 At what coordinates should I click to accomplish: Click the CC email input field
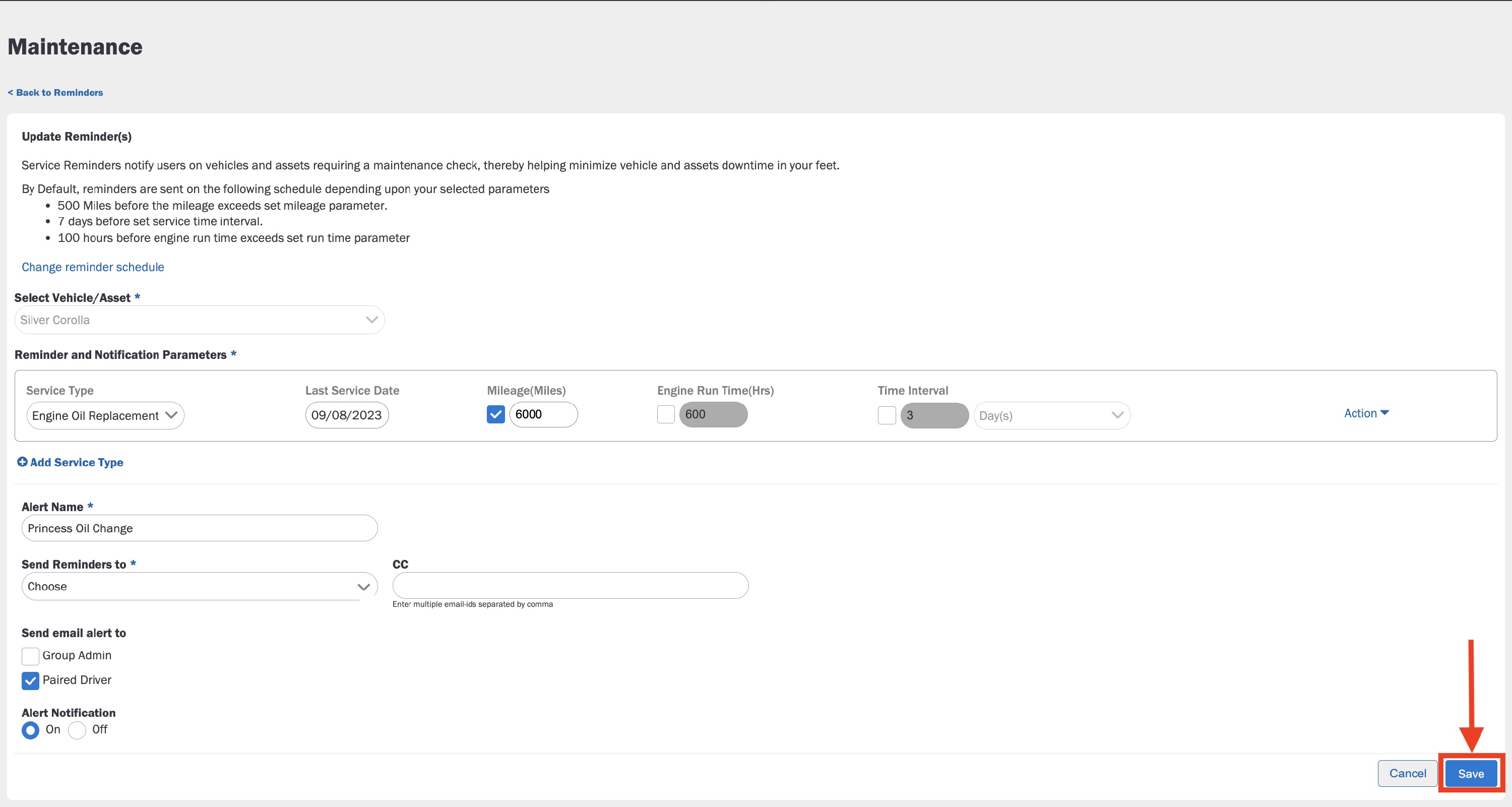(x=571, y=586)
